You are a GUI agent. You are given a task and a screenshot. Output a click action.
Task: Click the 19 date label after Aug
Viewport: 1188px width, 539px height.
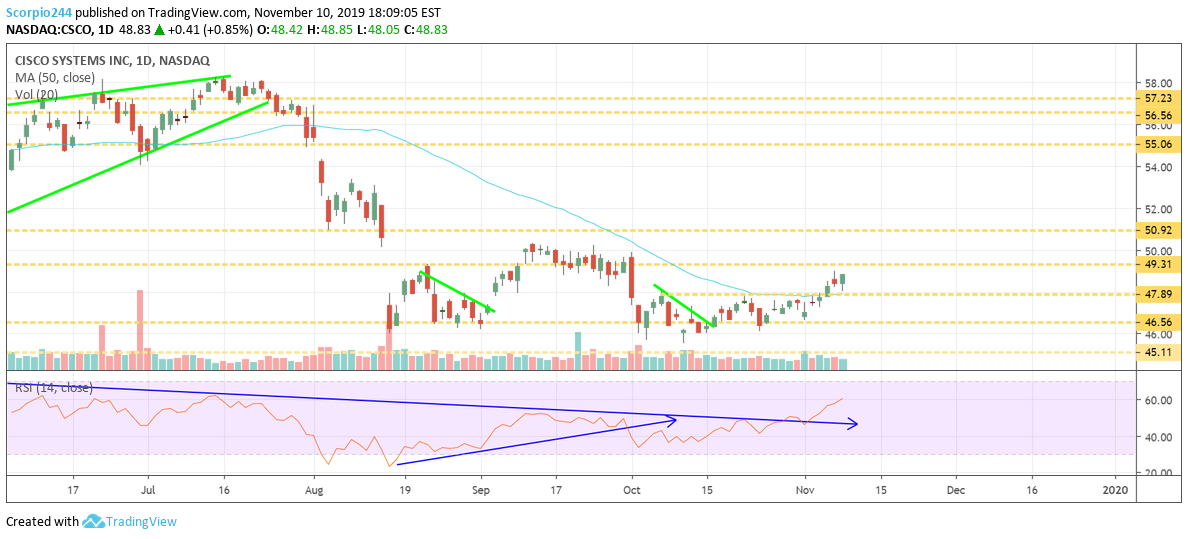(x=405, y=490)
